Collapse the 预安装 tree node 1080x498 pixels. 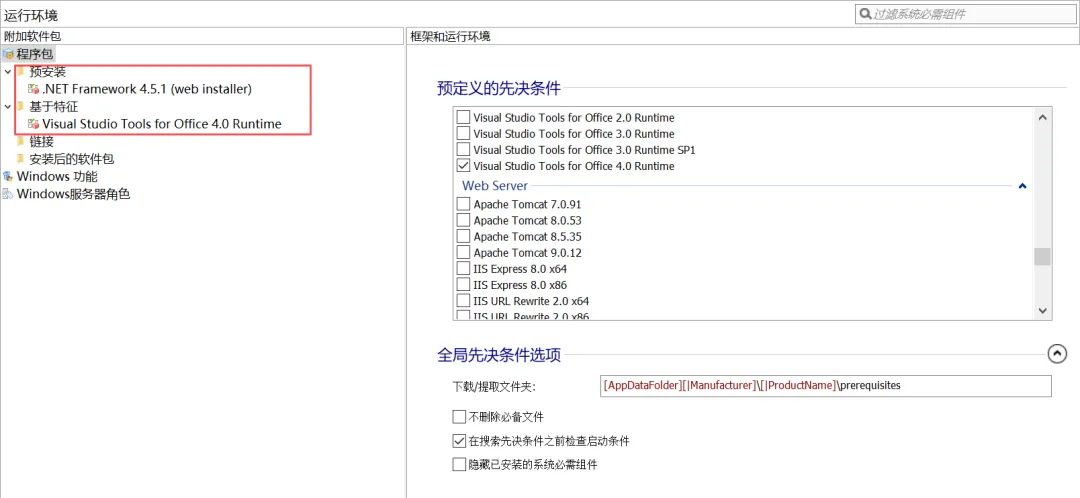[x=7, y=71]
